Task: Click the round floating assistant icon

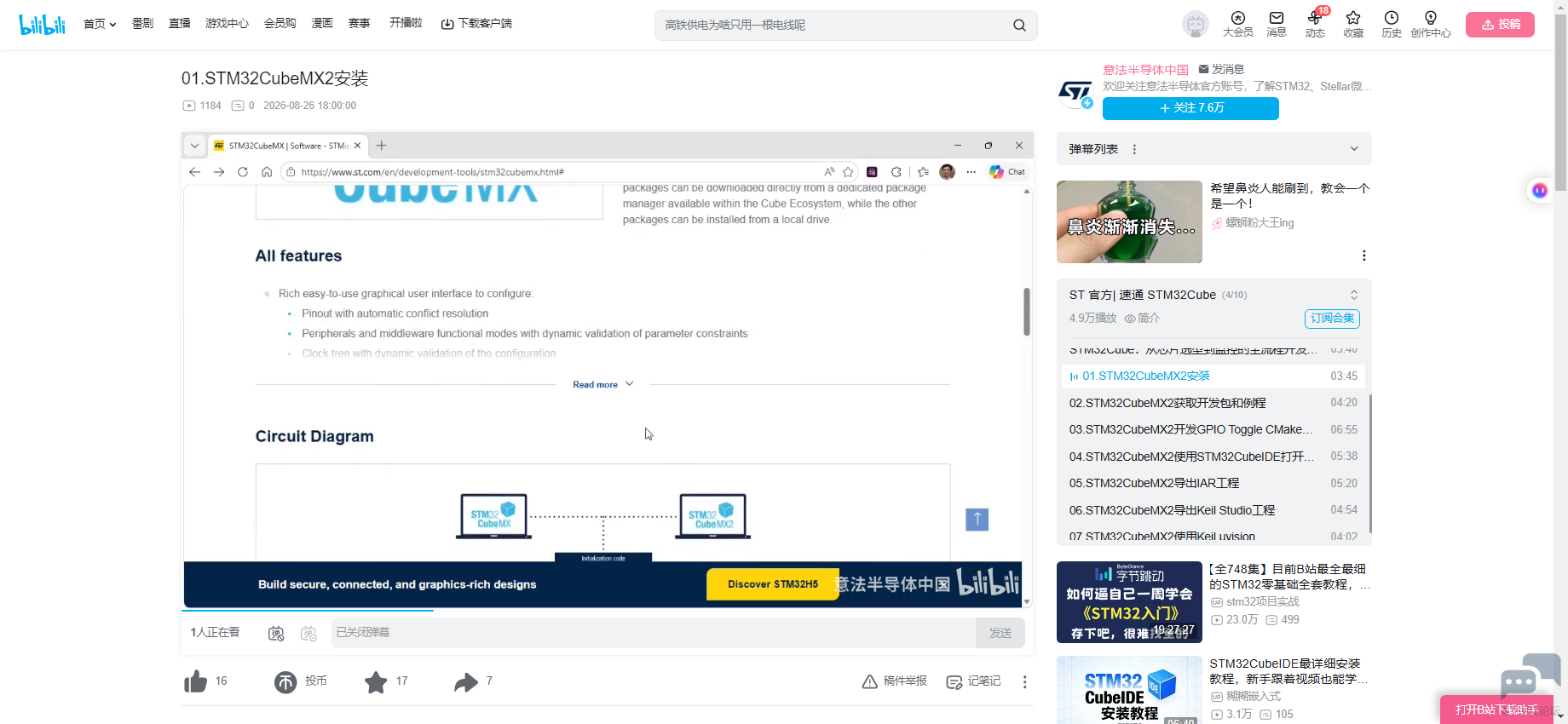Action: point(1539,191)
